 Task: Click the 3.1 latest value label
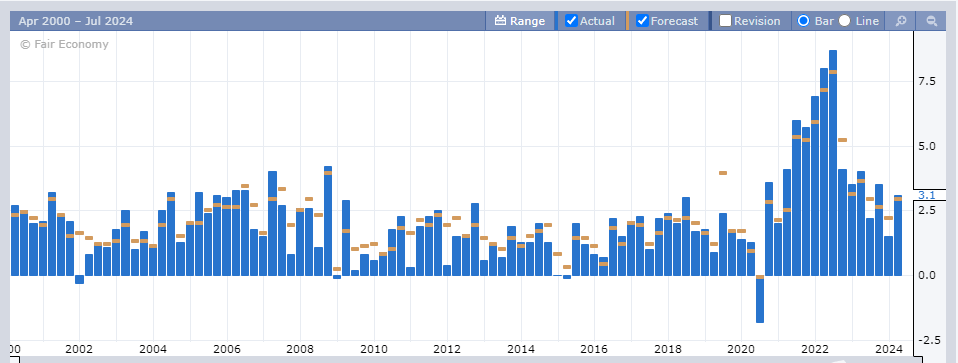click(926, 195)
